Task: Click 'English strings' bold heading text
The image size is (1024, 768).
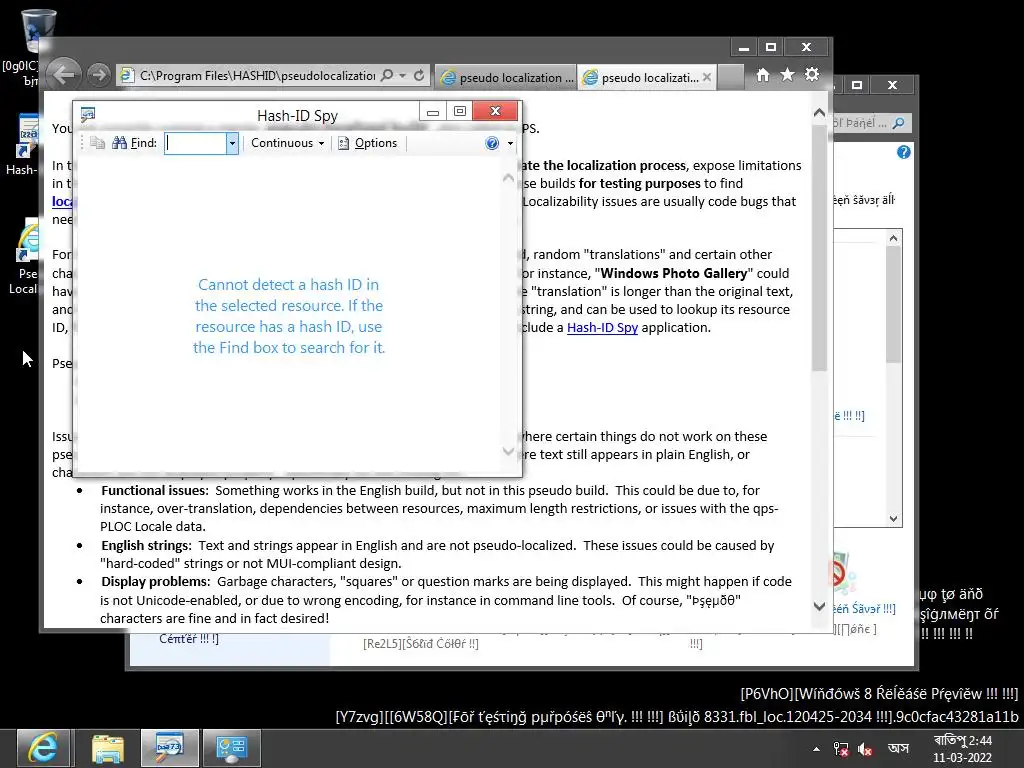Action: tap(146, 545)
